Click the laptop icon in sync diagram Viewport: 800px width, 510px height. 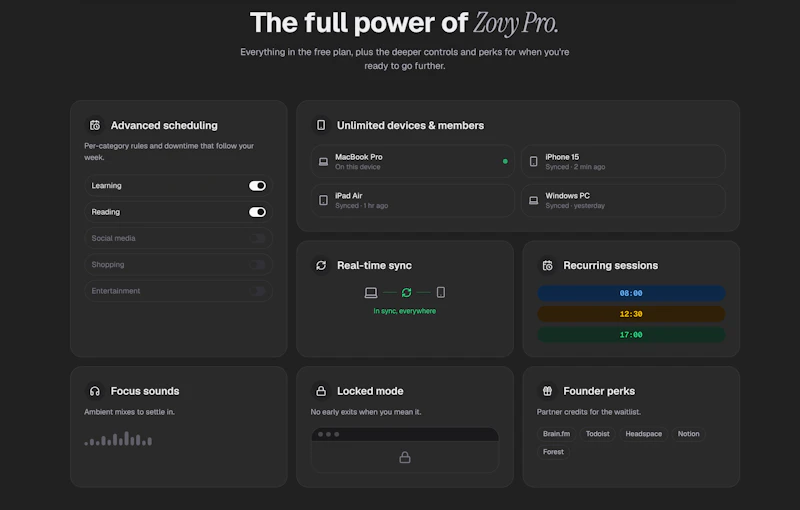click(371, 293)
